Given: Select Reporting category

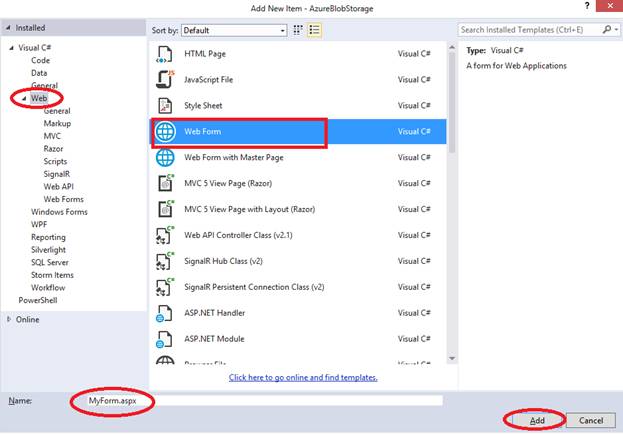Looking at the screenshot, I should 48,237.
